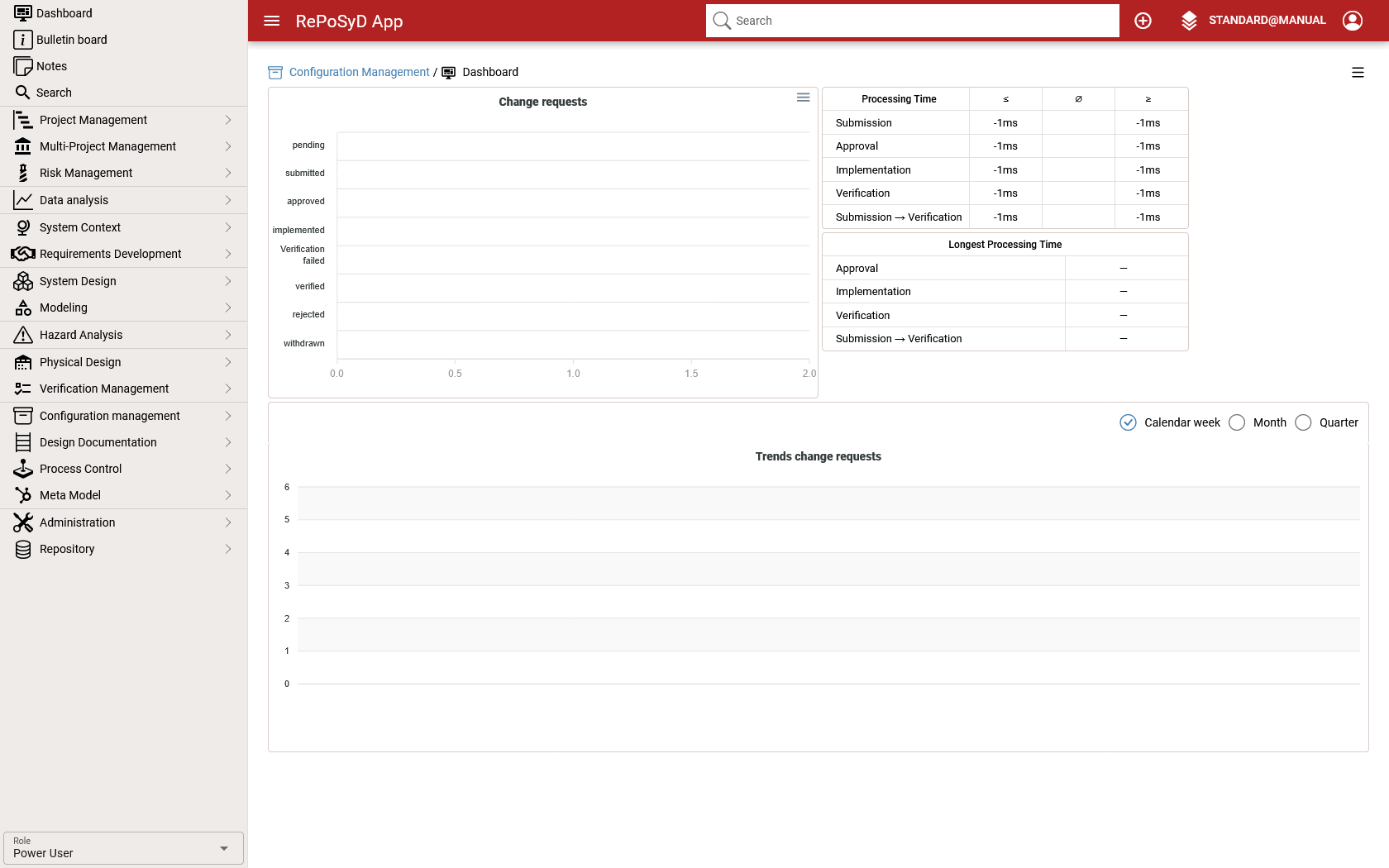Expand the Risk Management chevron
This screenshot has width=1389, height=868.
228,173
